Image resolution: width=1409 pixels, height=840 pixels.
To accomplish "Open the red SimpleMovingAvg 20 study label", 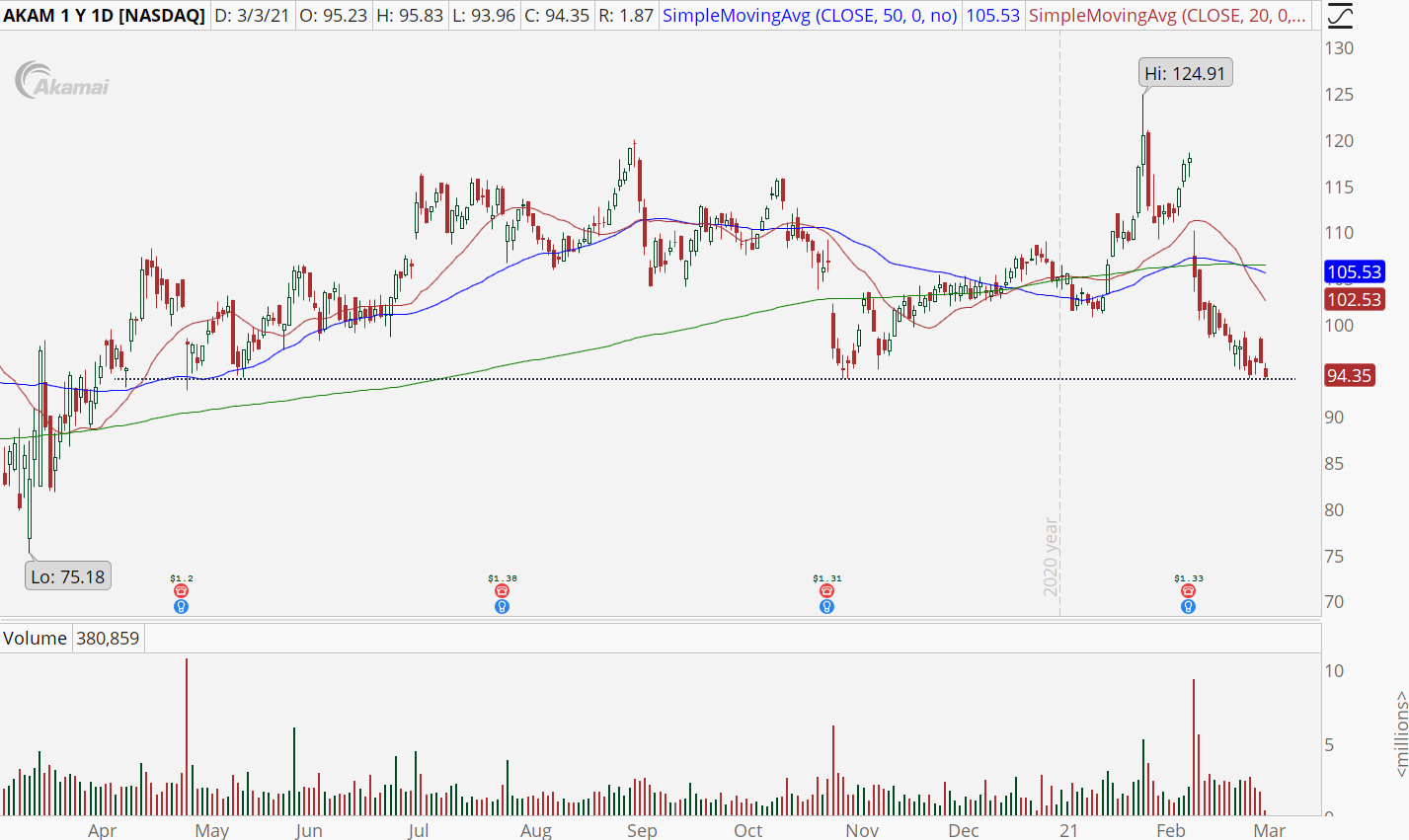I will (1168, 16).
